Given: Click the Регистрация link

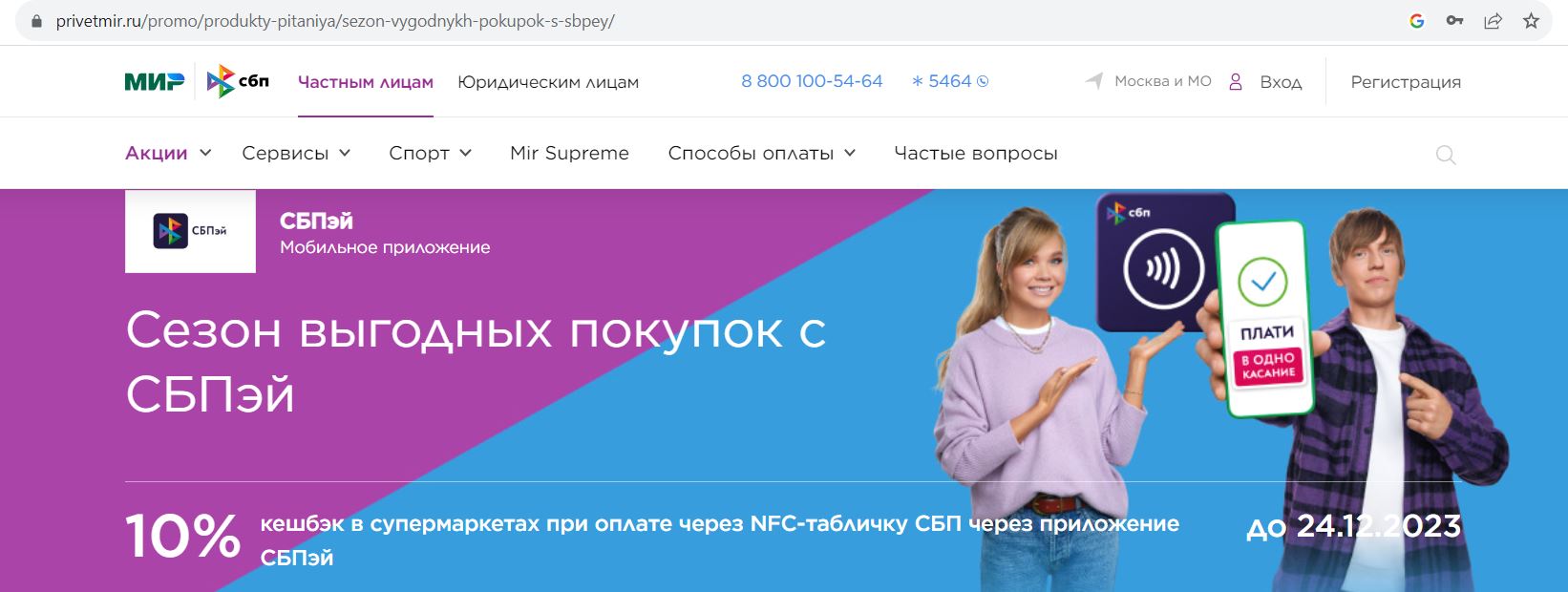Looking at the screenshot, I should pos(1406,82).
